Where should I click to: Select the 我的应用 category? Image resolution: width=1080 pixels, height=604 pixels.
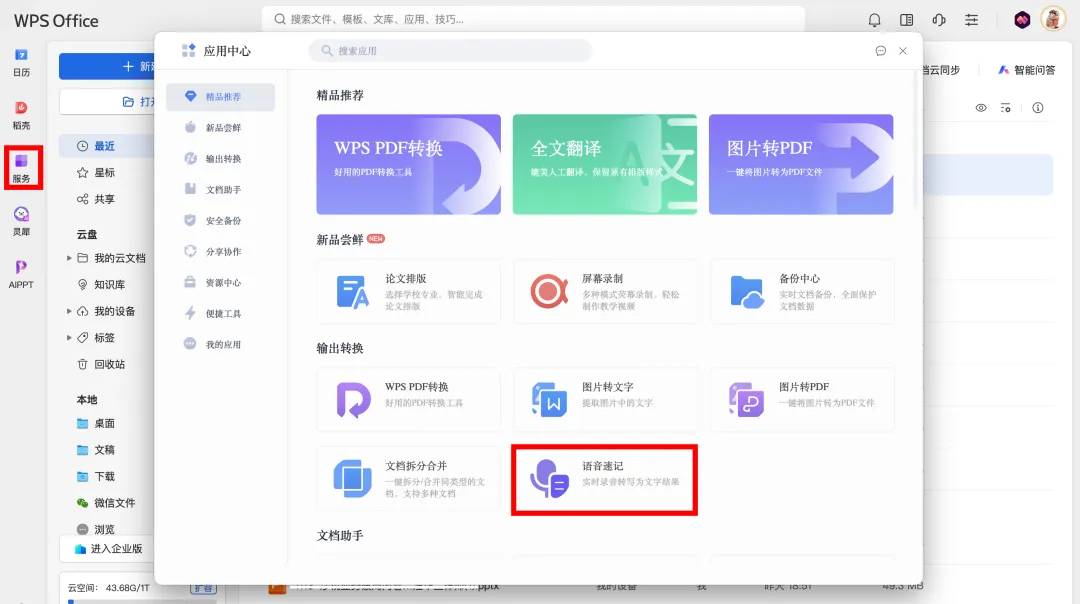(x=220, y=344)
